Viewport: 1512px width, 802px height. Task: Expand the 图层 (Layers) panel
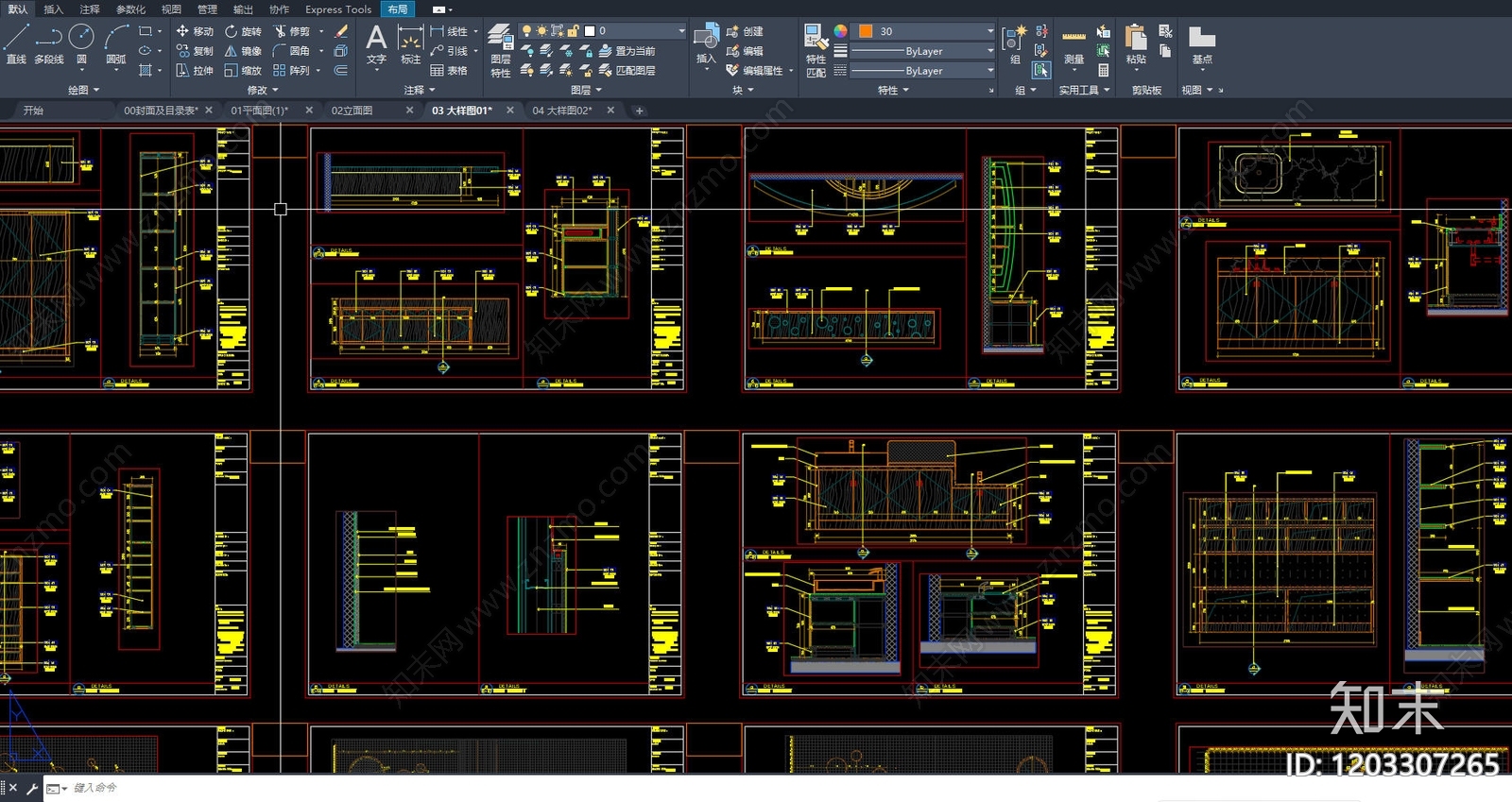point(587,91)
